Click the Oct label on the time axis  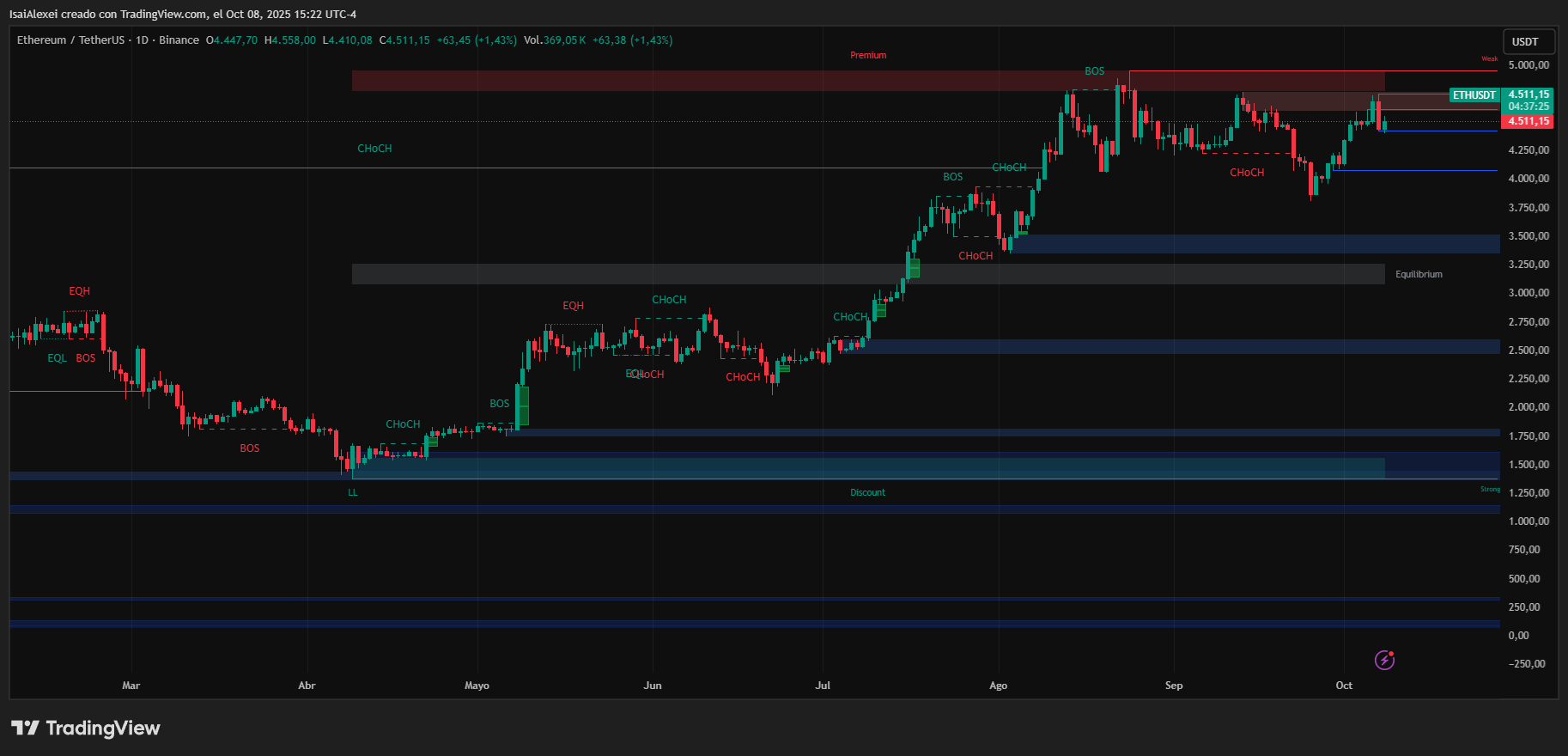[1344, 686]
